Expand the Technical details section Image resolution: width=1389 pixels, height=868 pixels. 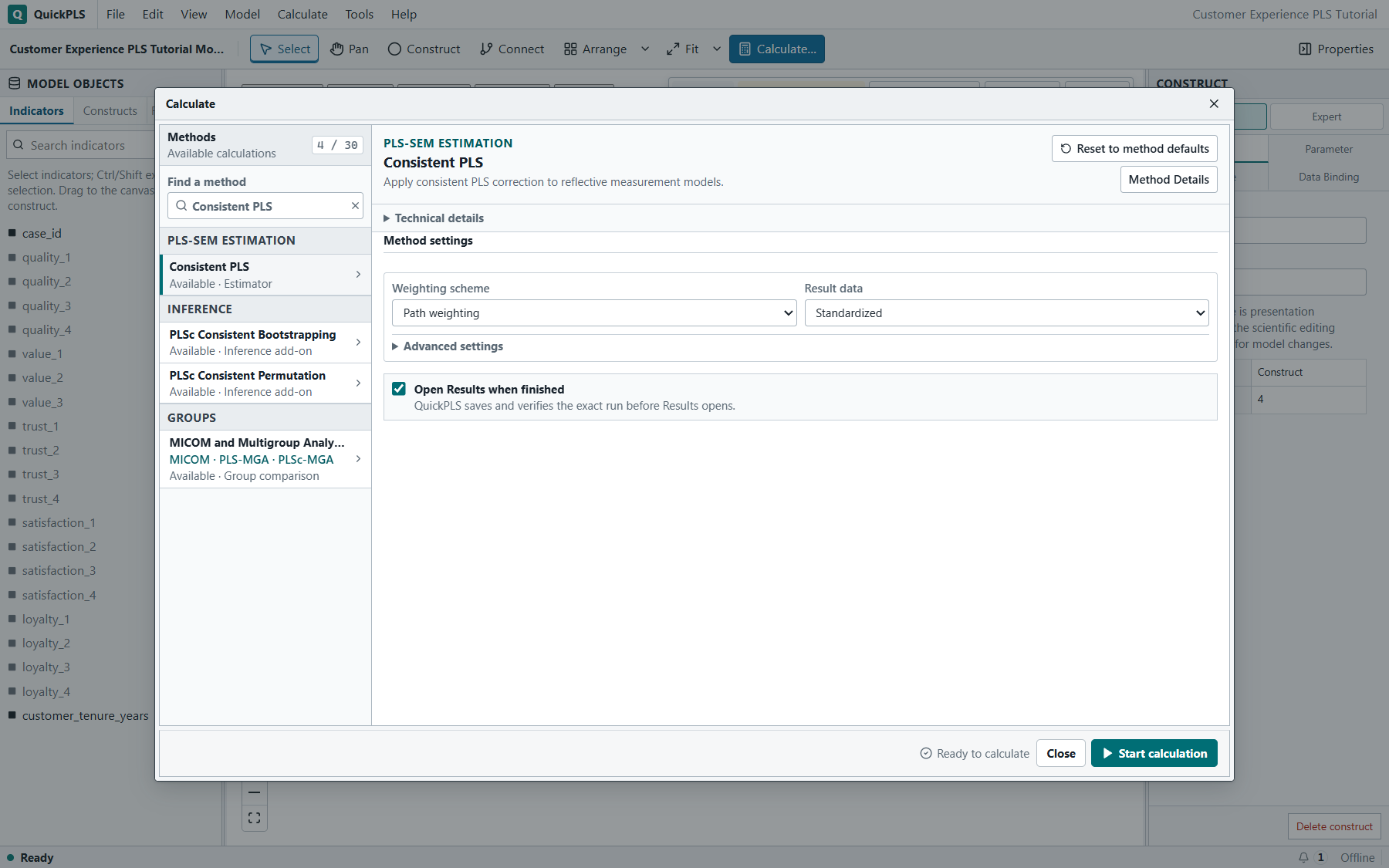point(434,218)
